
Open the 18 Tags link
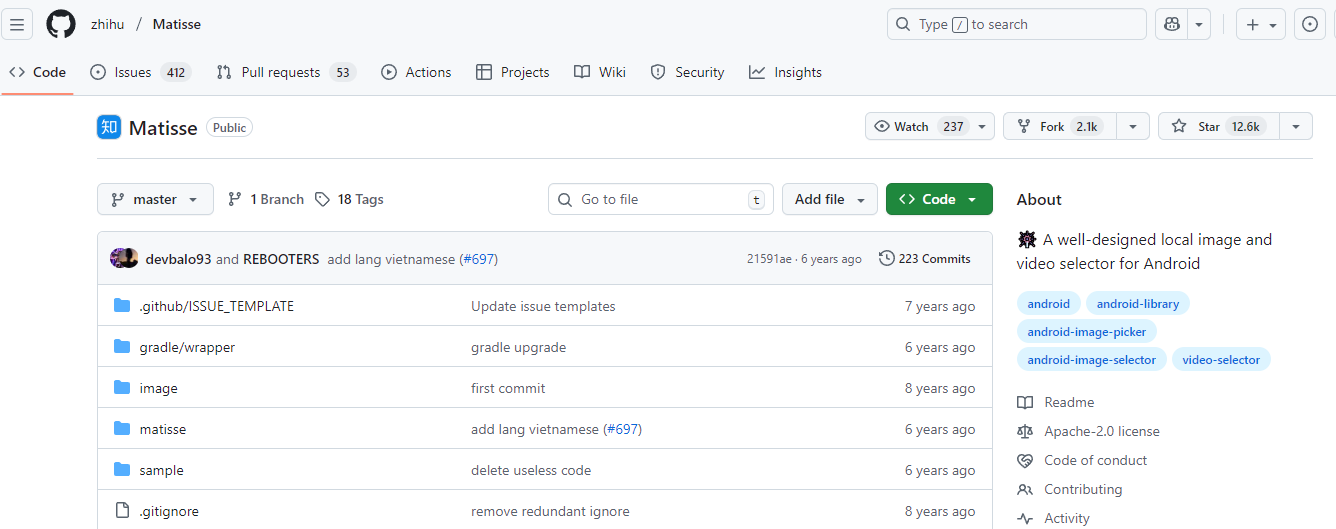349,199
